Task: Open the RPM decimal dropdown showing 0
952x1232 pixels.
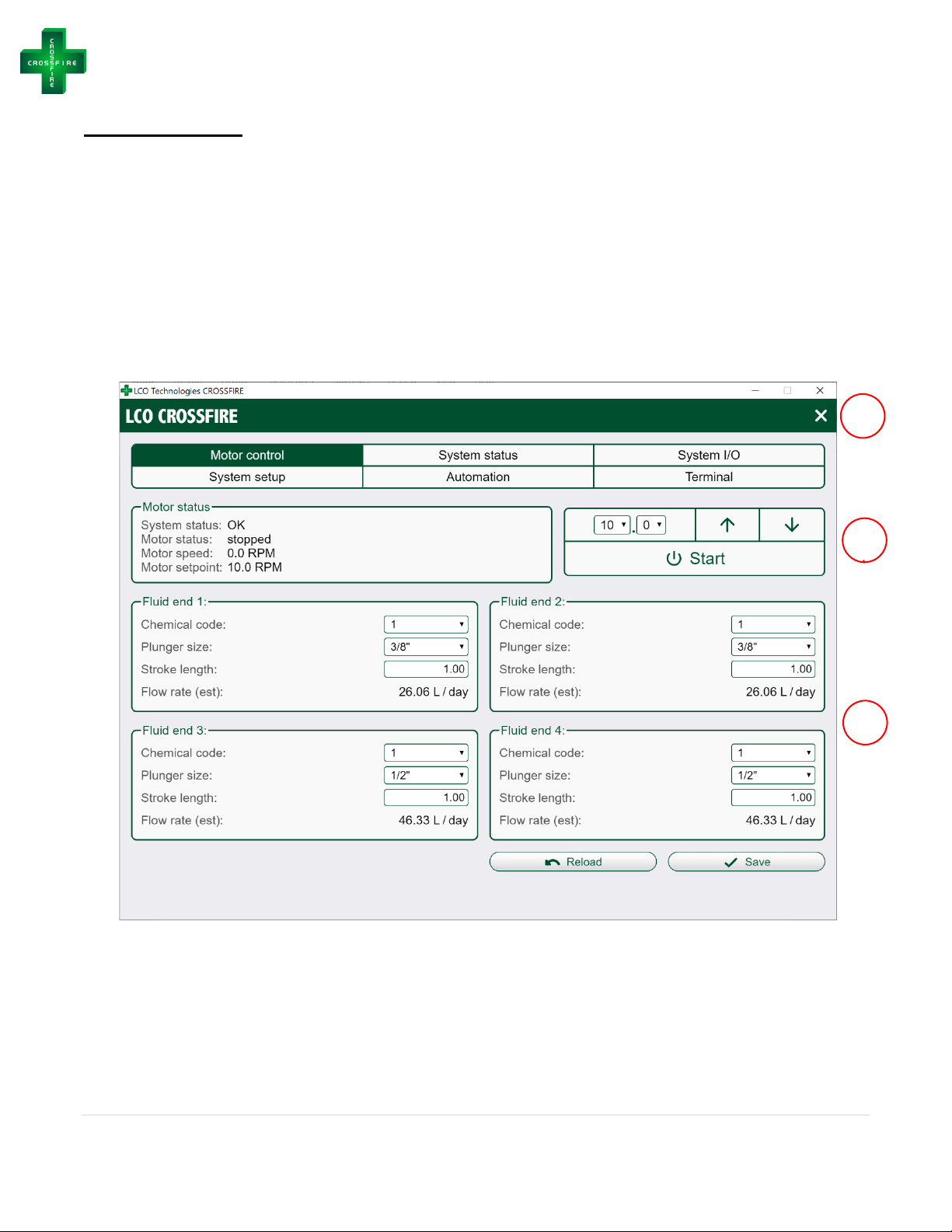Action: [x=651, y=525]
